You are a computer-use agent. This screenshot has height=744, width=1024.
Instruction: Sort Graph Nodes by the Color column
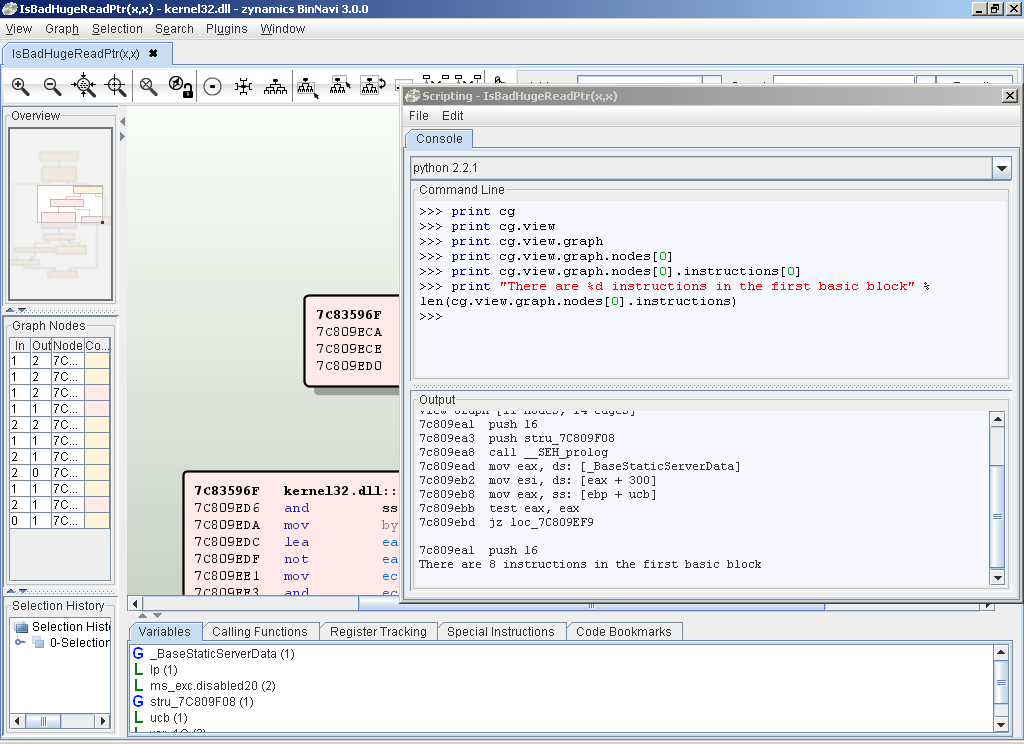click(97, 345)
